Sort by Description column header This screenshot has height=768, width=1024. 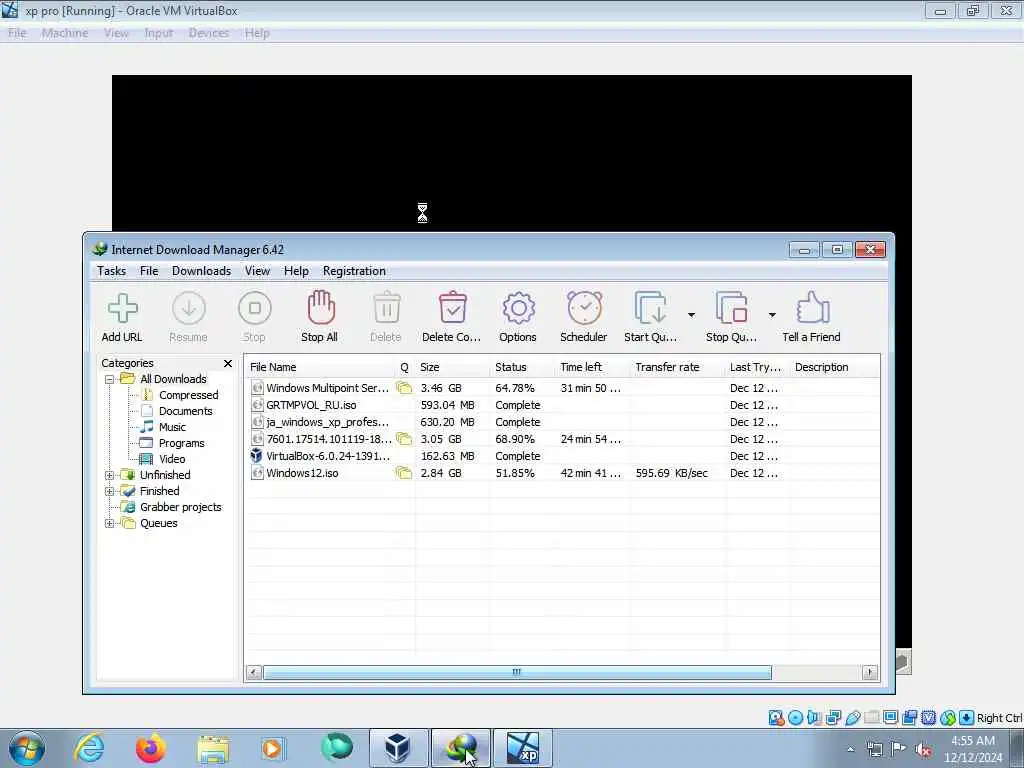click(834, 367)
